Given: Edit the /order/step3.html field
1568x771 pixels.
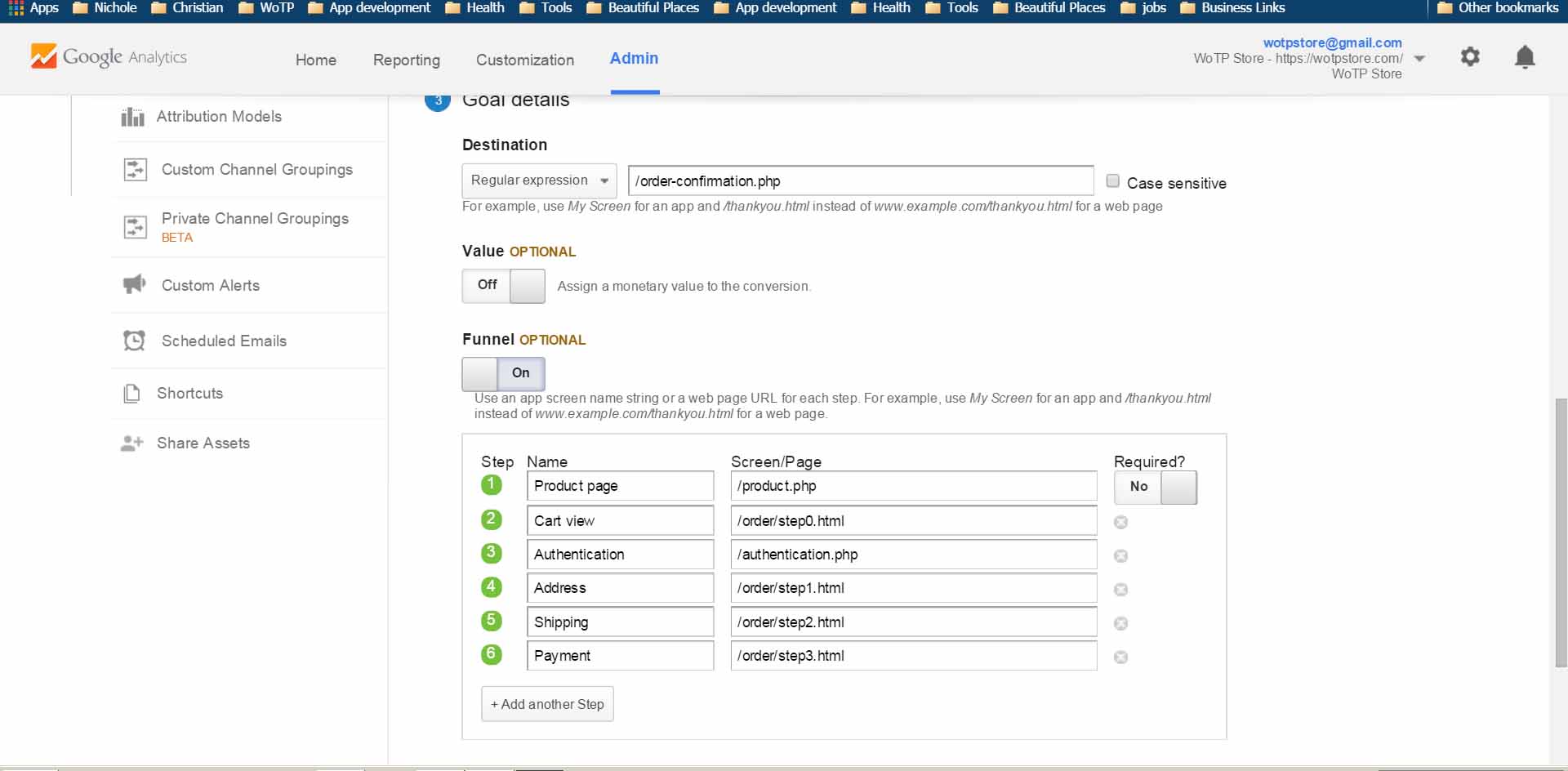Looking at the screenshot, I should pyautogui.click(x=914, y=656).
